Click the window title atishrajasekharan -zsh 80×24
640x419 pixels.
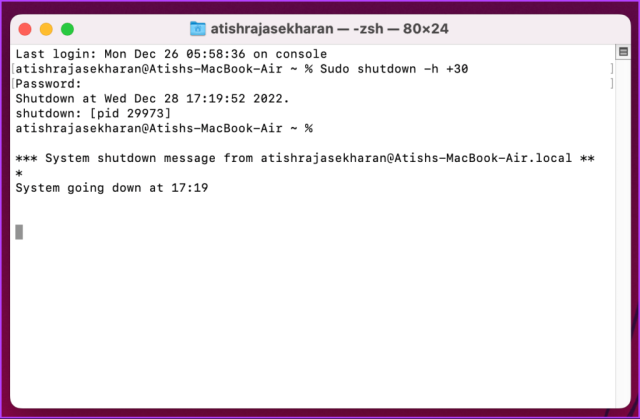329,29
